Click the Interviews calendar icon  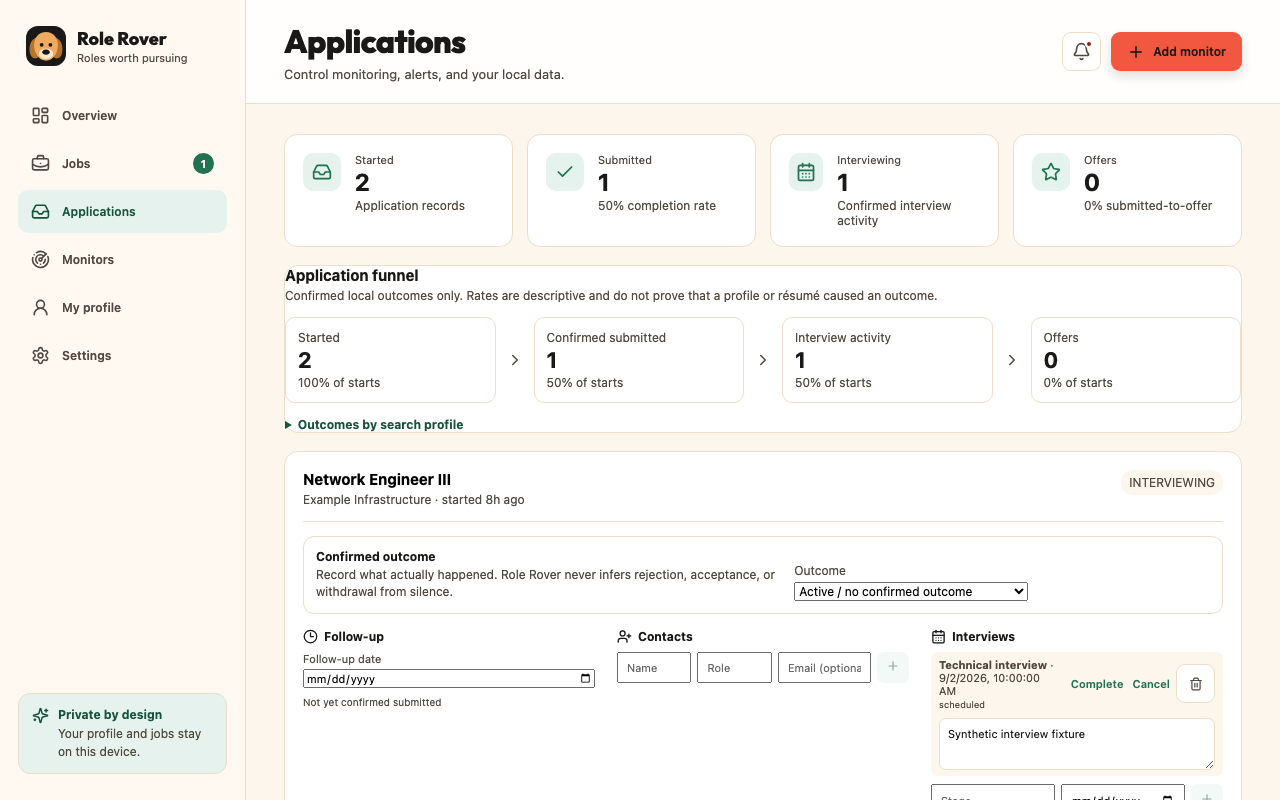click(938, 637)
